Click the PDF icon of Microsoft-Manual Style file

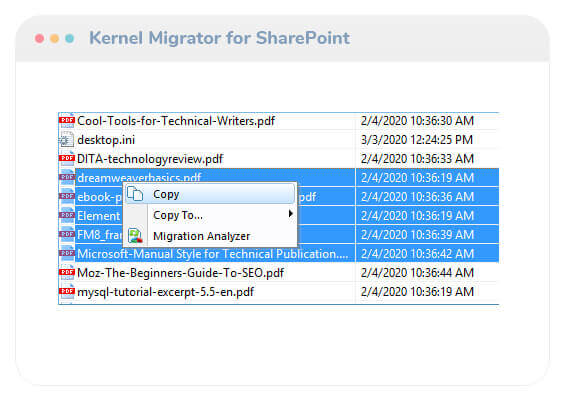pyautogui.click(x=67, y=254)
